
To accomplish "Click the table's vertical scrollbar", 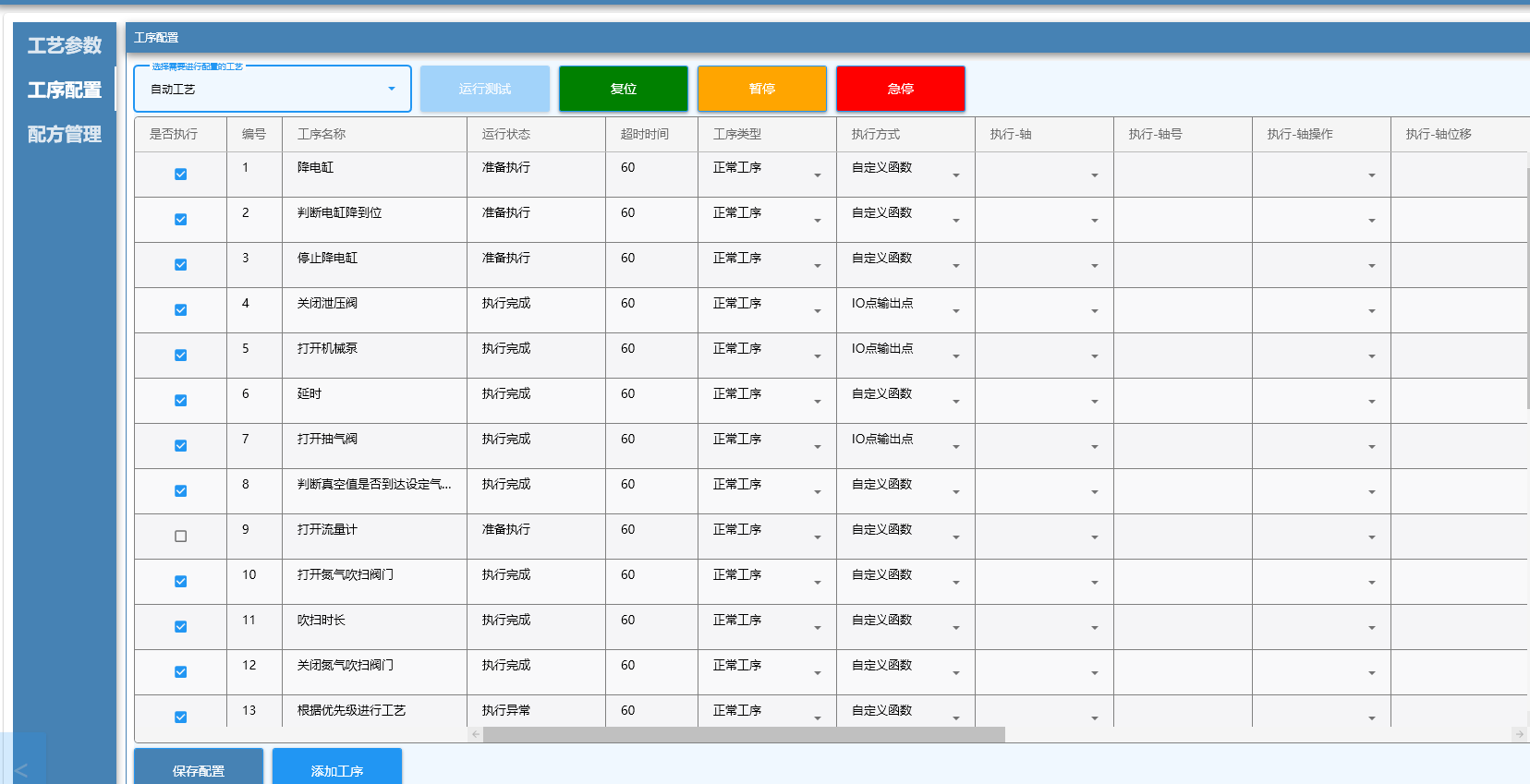I will [1528, 288].
